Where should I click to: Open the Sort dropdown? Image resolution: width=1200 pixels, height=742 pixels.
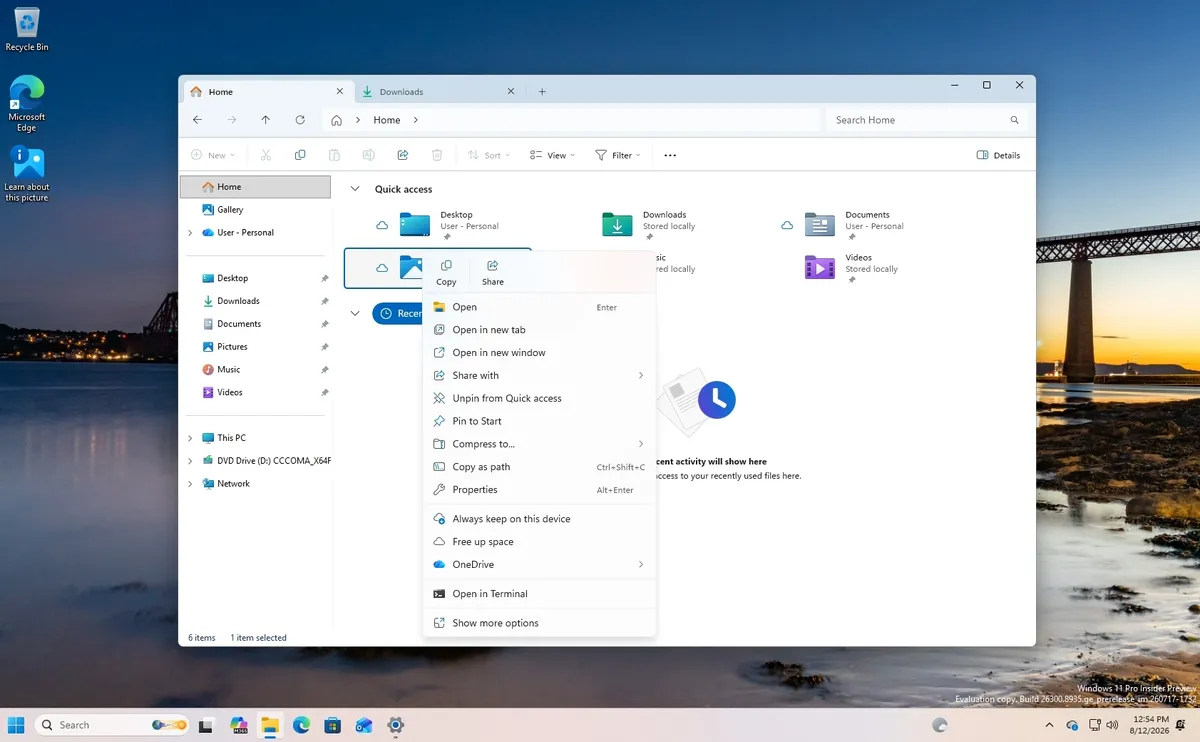click(x=489, y=155)
